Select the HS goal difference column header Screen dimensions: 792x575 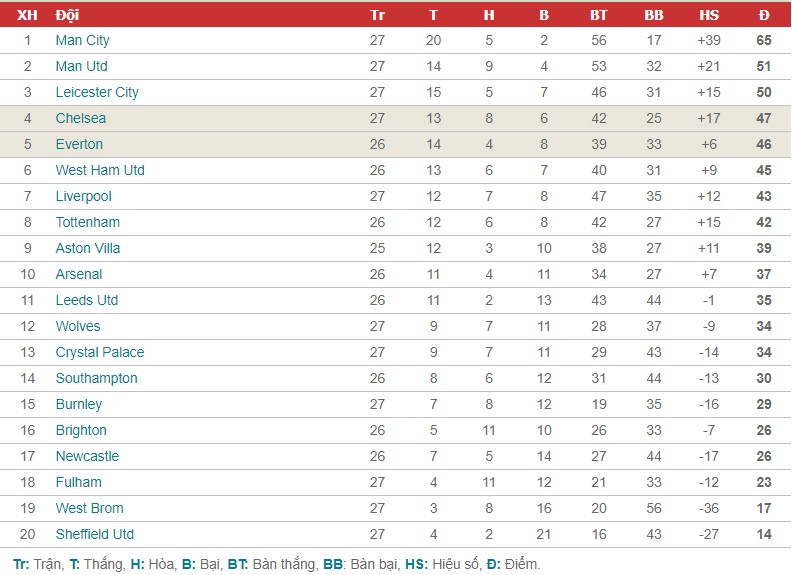tap(709, 15)
